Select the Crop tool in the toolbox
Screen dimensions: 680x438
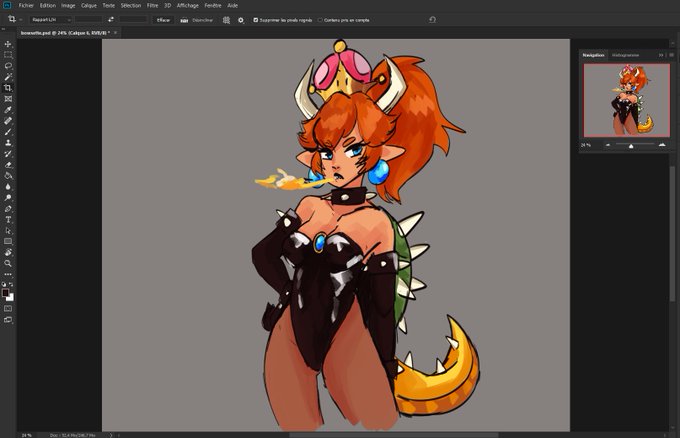click(8, 88)
